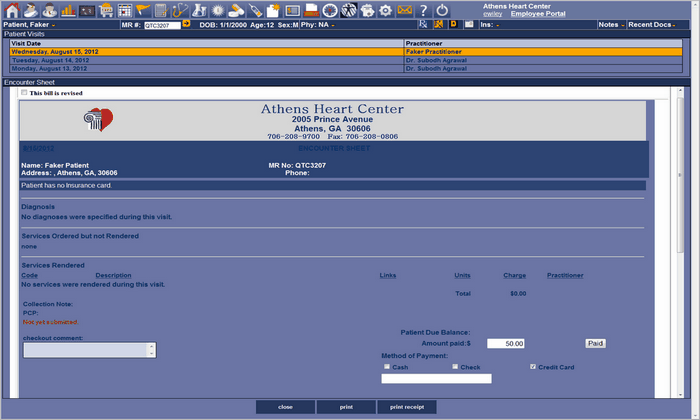The image size is (700, 420).
Task: Open the help question mark icon
Action: 423,10
